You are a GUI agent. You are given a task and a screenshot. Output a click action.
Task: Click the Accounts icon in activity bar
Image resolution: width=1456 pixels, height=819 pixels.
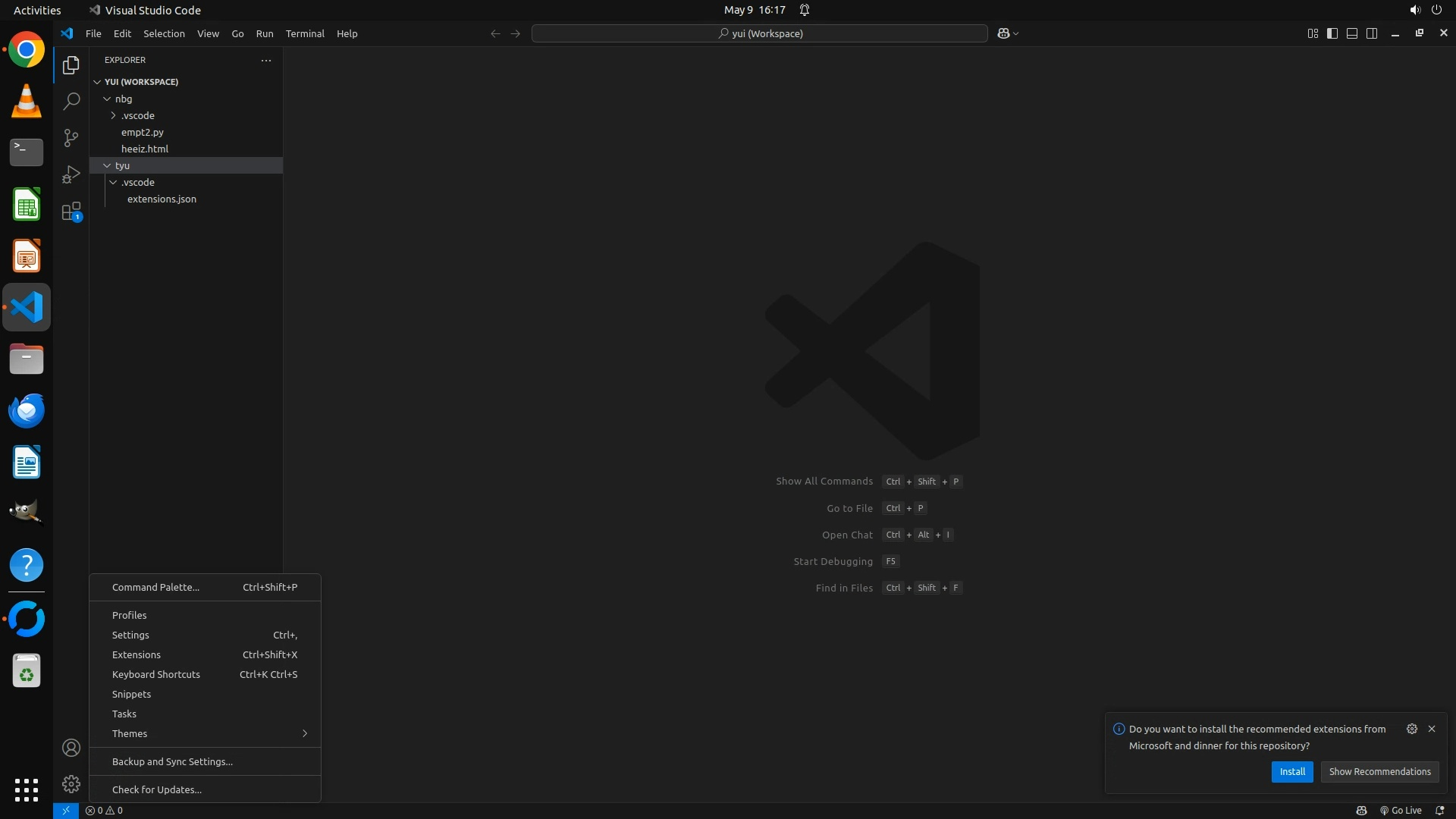point(71,748)
